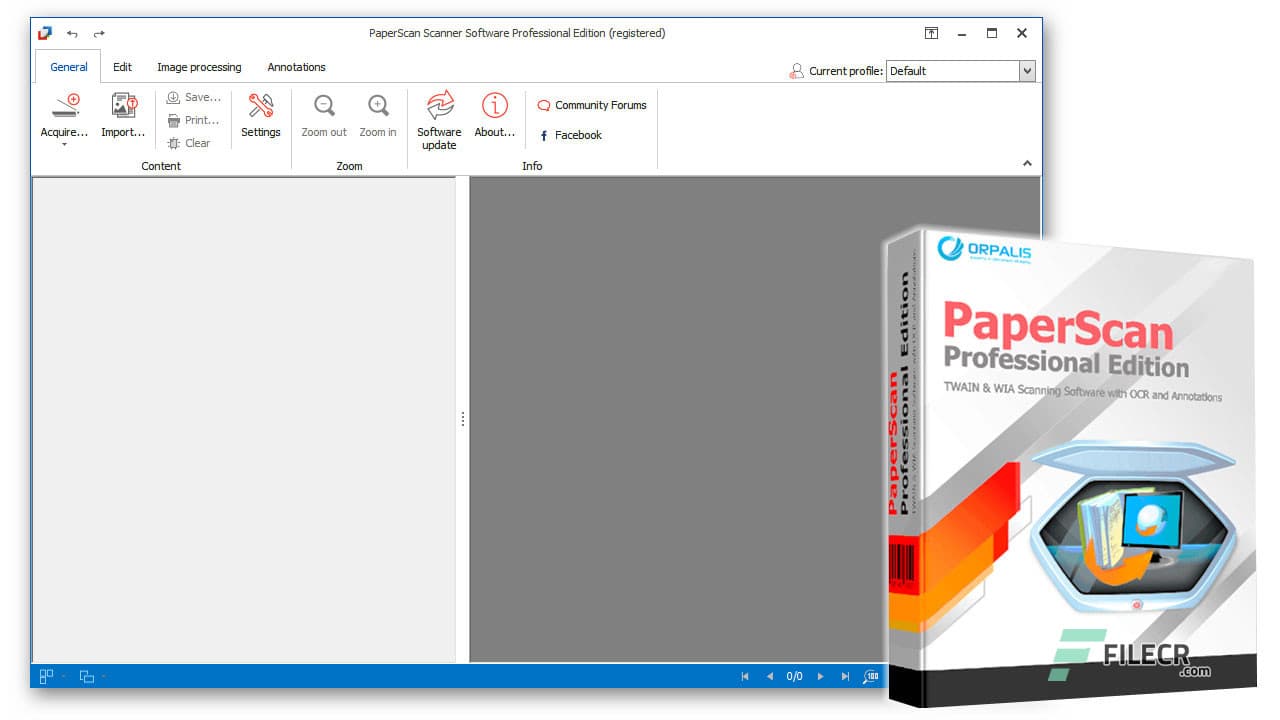Click the Undo arrow in the titlebar
The image size is (1280, 720).
click(x=71, y=33)
